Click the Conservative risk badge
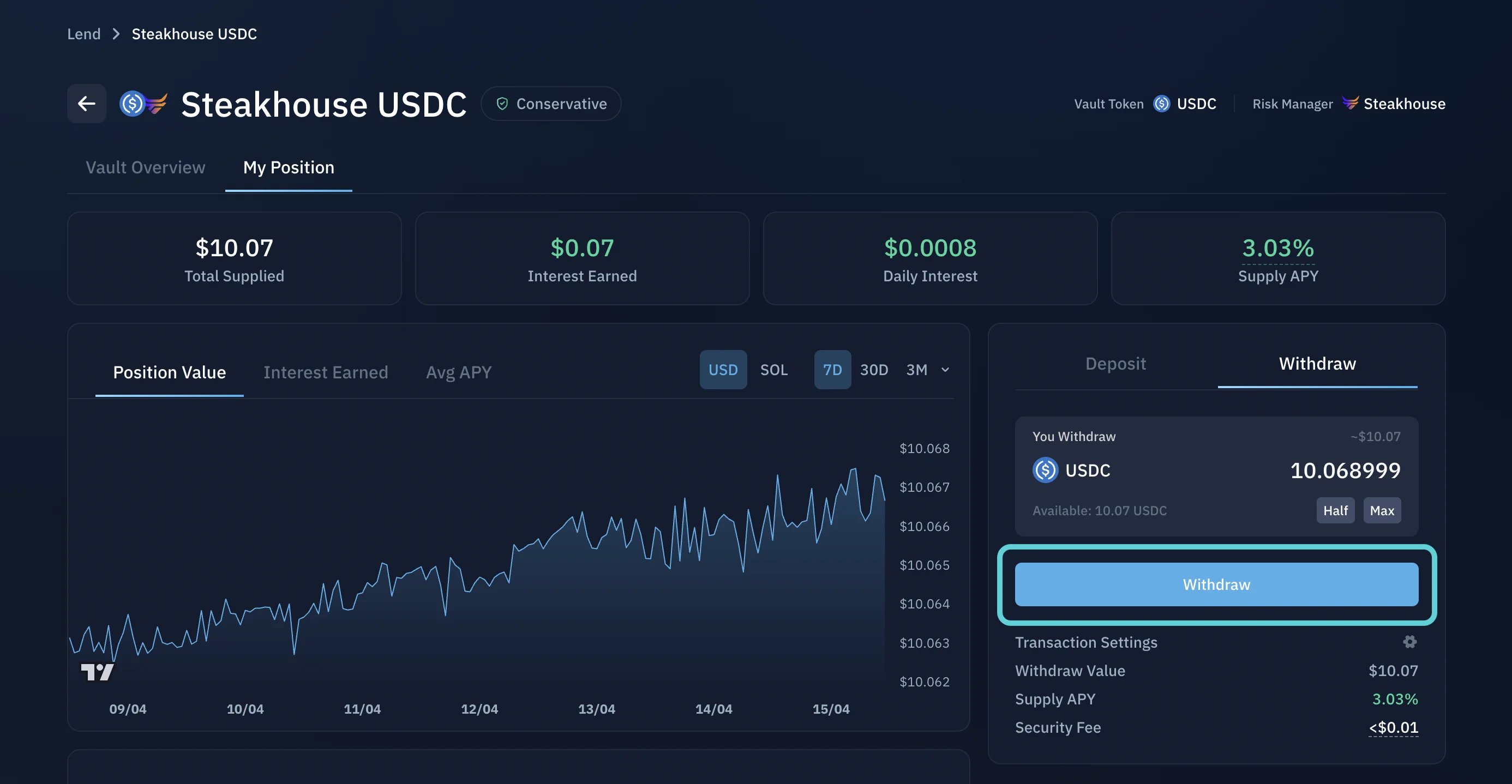 [550, 104]
